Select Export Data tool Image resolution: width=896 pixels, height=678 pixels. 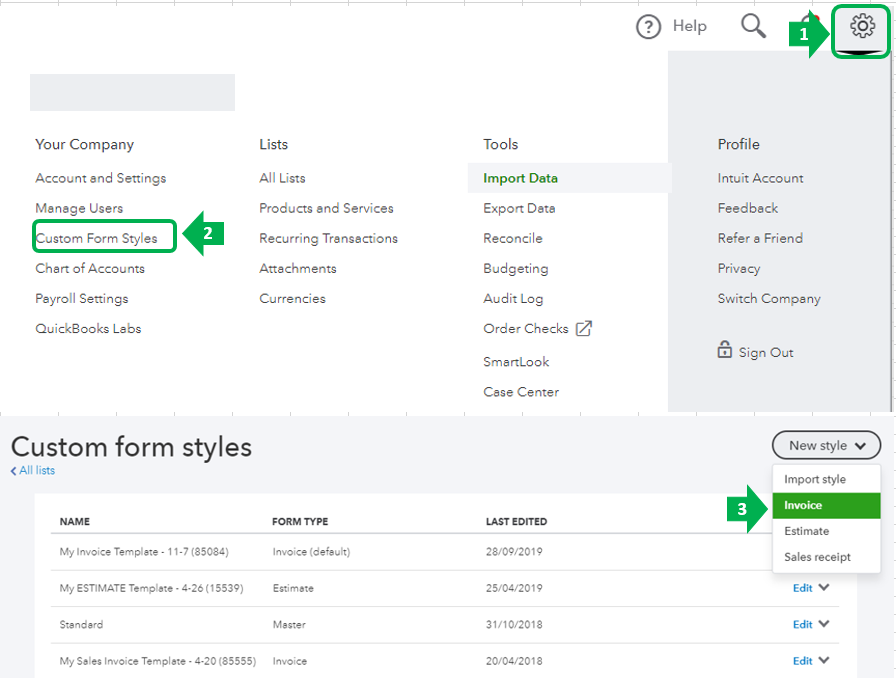(519, 208)
